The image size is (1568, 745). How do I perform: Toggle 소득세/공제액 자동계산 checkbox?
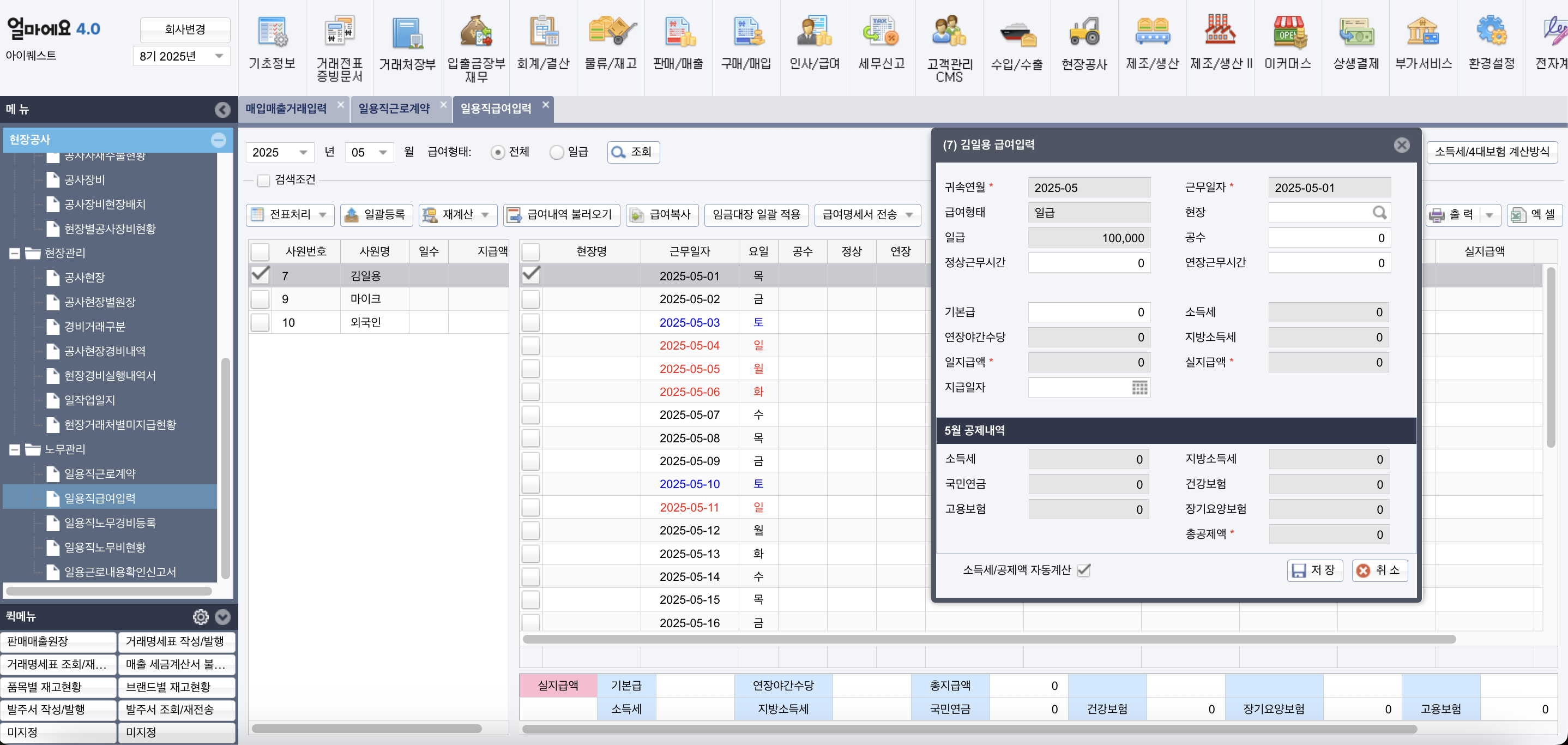click(x=1083, y=570)
